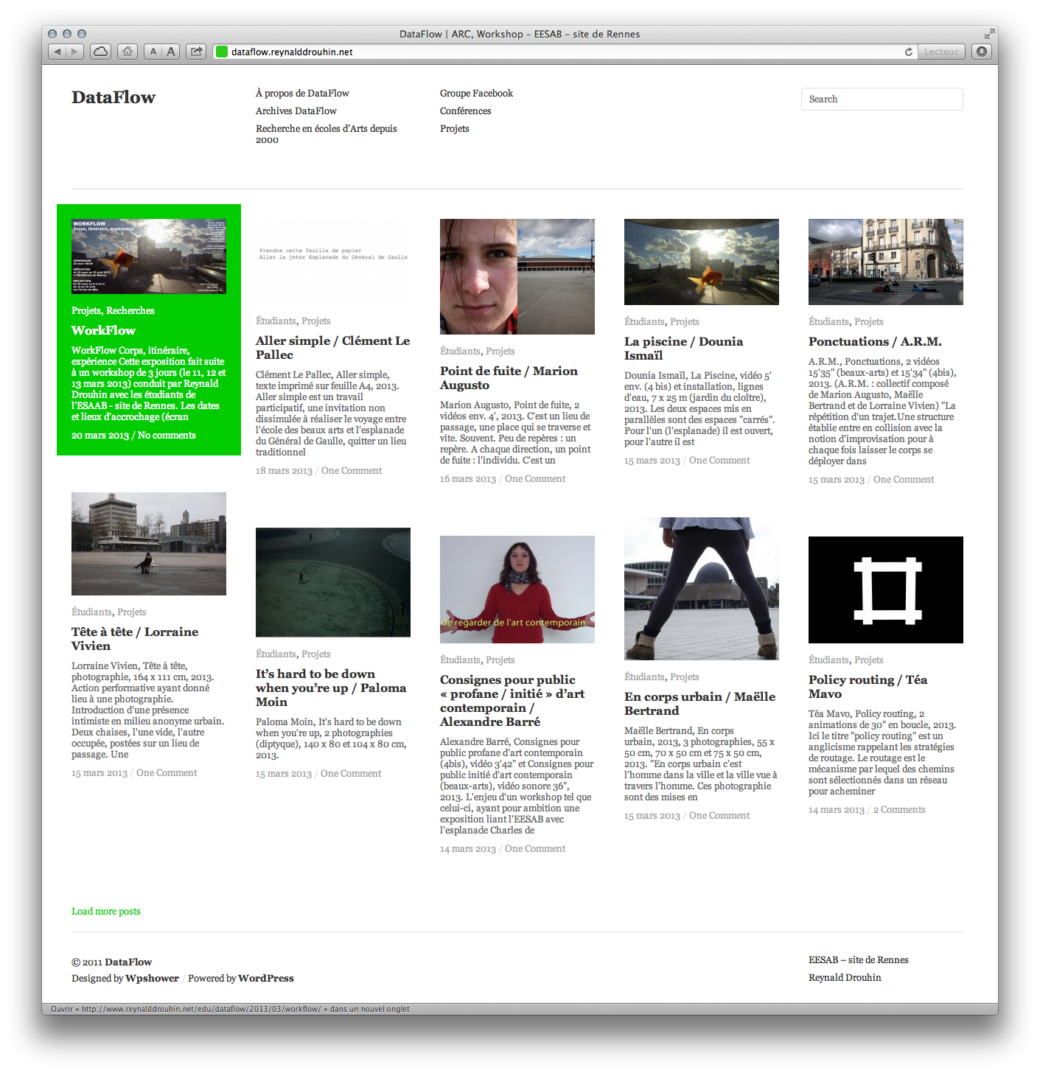Open footer DataFlow copyright link
The image size is (1040, 1073).
[128, 962]
